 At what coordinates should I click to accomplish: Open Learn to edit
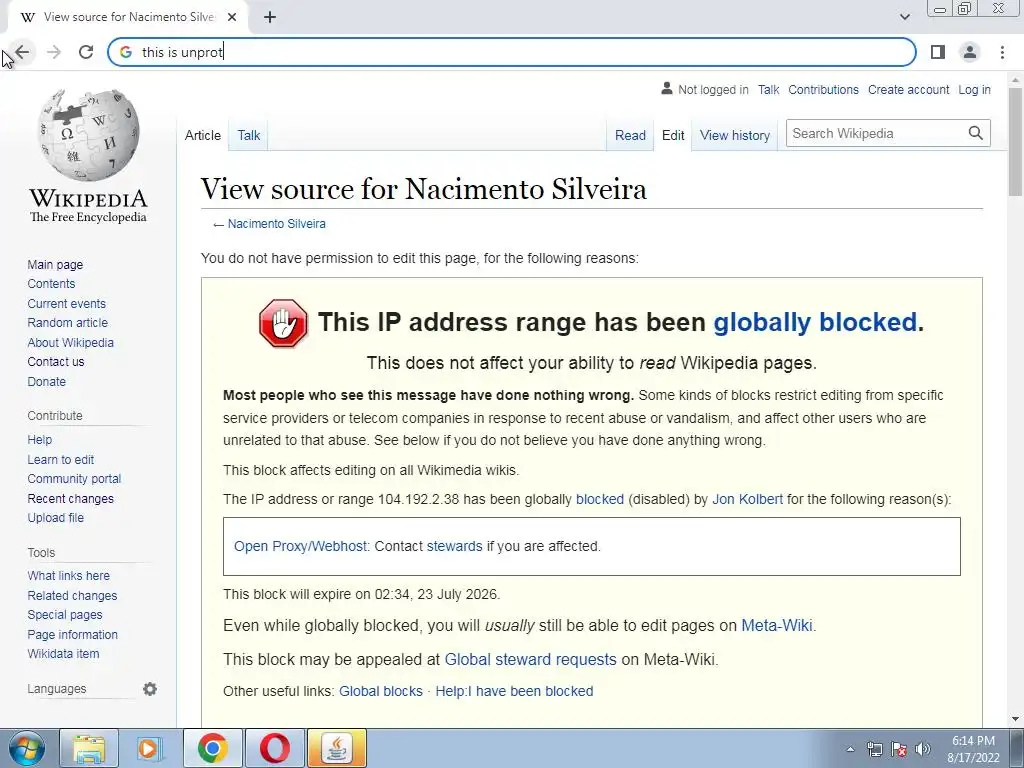point(61,460)
